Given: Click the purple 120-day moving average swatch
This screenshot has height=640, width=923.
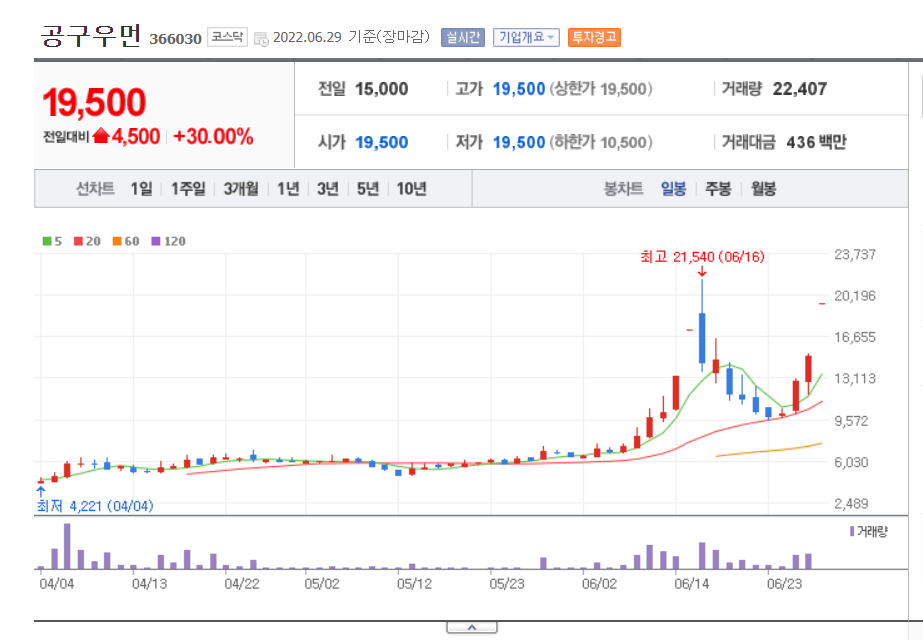Looking at the screenshot, I should pyautogui.click(x=156, y=241).
